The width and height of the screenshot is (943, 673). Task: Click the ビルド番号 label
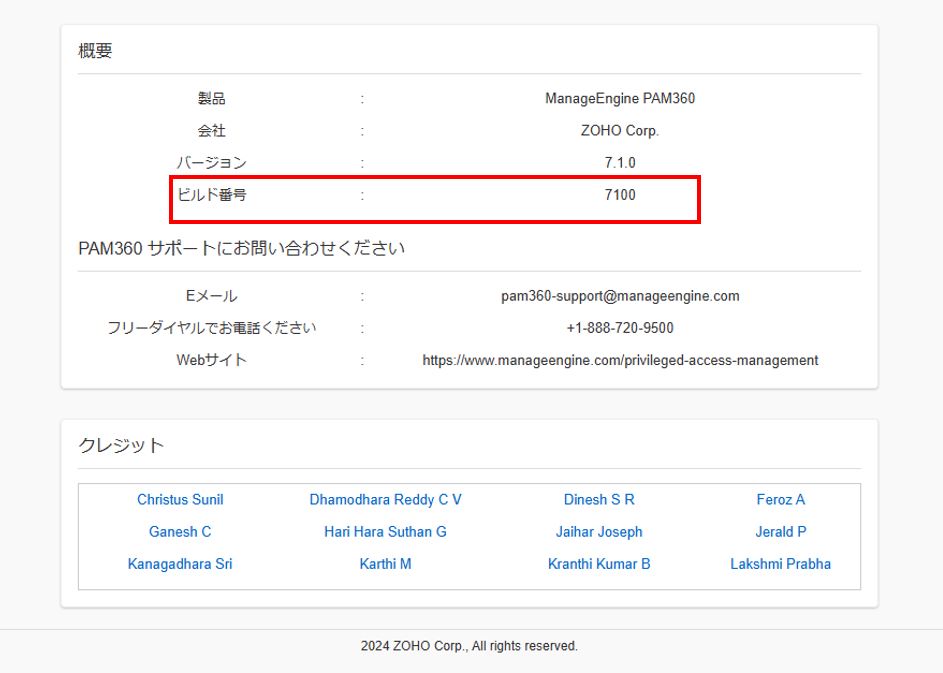[212, 195]
